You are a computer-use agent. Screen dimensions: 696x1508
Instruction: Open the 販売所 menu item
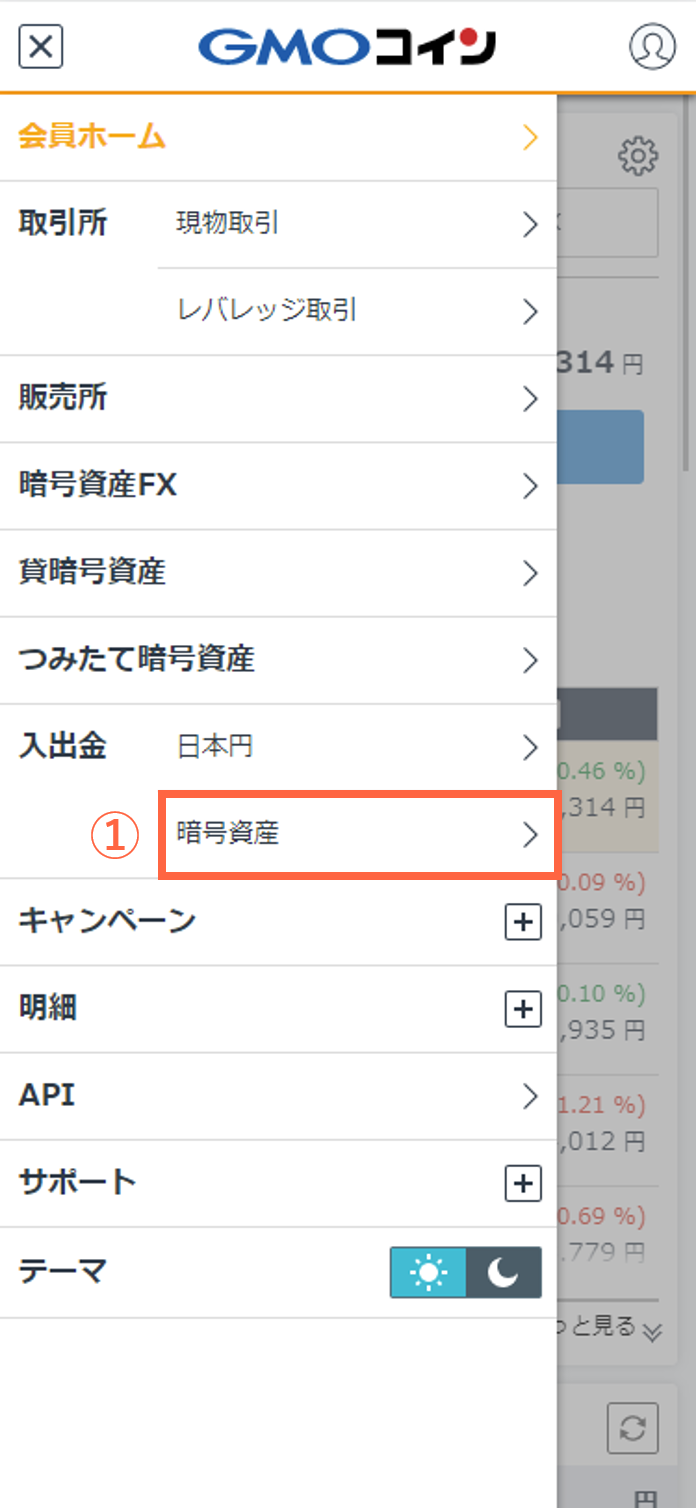(278, 399)
